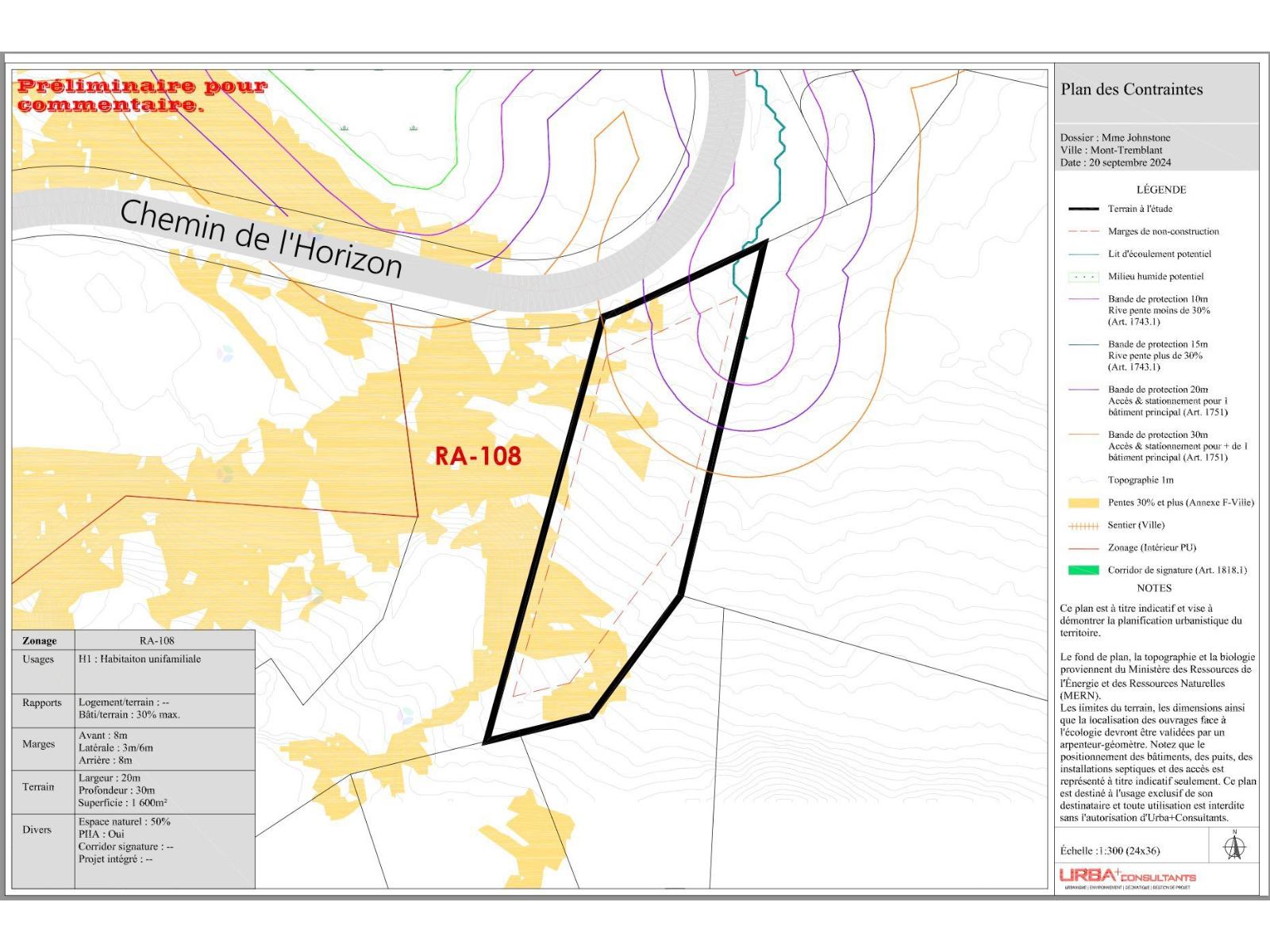1270x952 pixels.
Task: Click the Marges row label in table
Action: click(39, 744)
